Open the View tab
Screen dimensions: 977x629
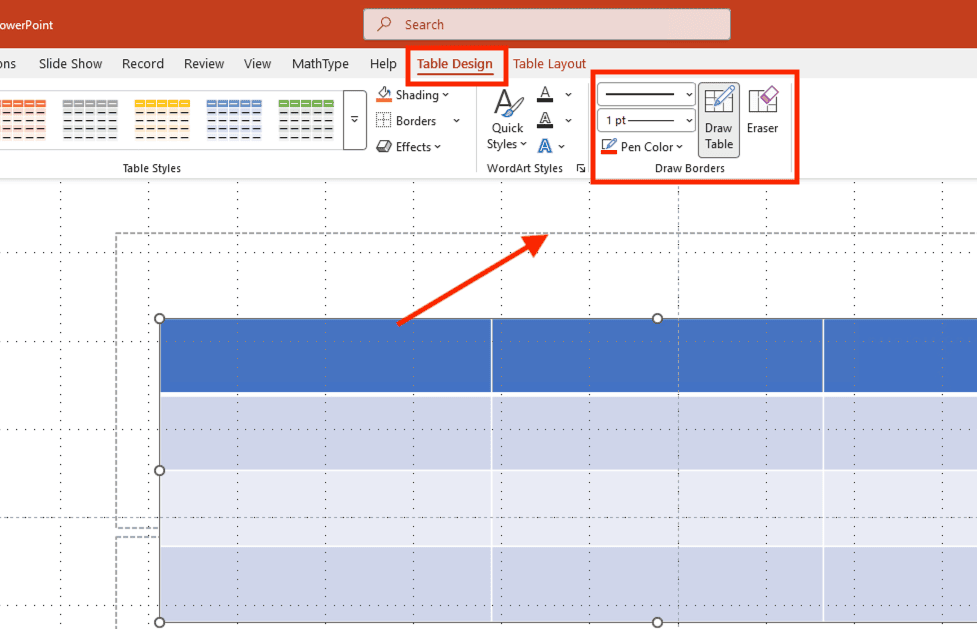click(x=257, y=64)
